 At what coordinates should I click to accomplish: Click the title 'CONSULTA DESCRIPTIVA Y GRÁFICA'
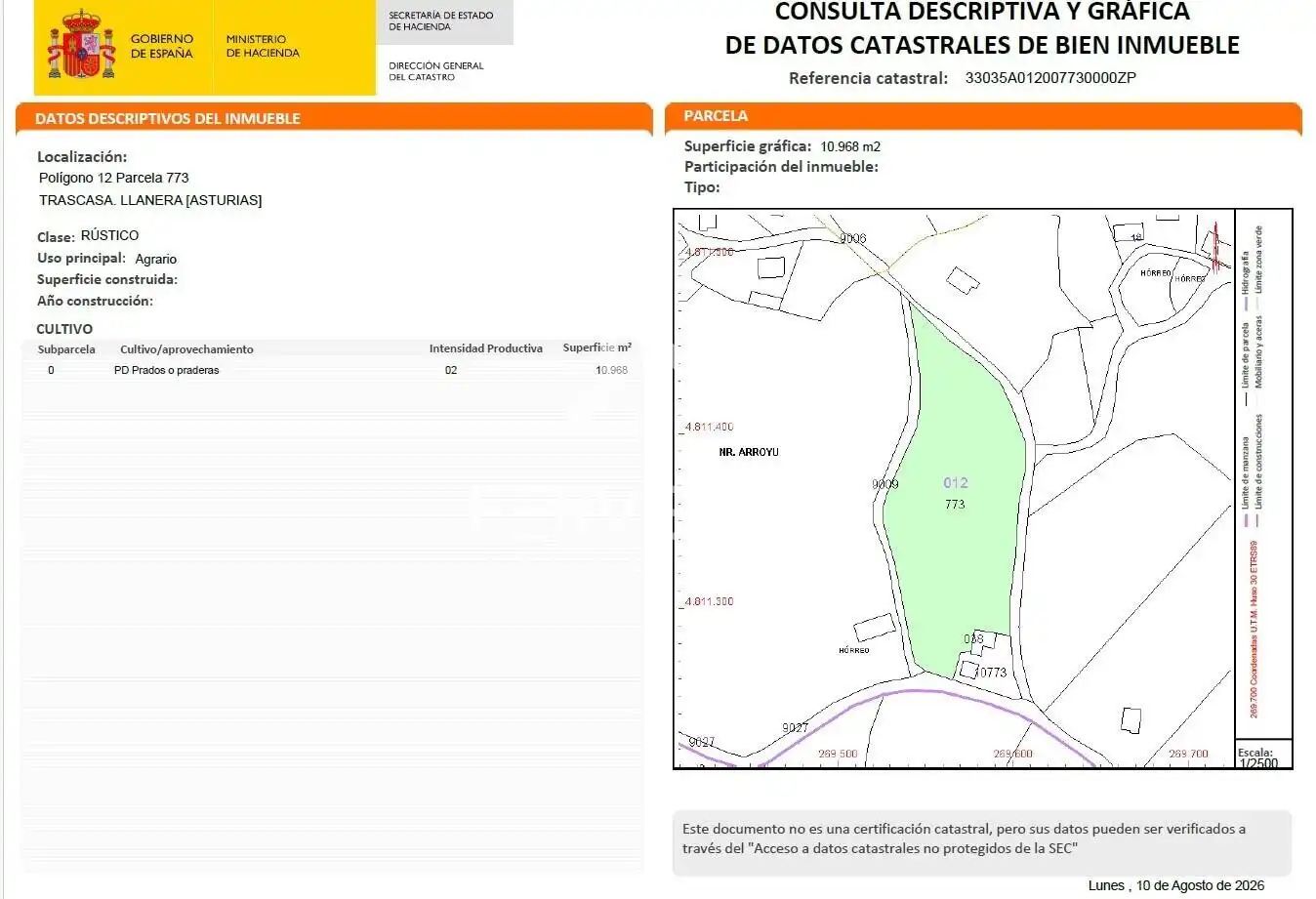[x=982, y=13]
